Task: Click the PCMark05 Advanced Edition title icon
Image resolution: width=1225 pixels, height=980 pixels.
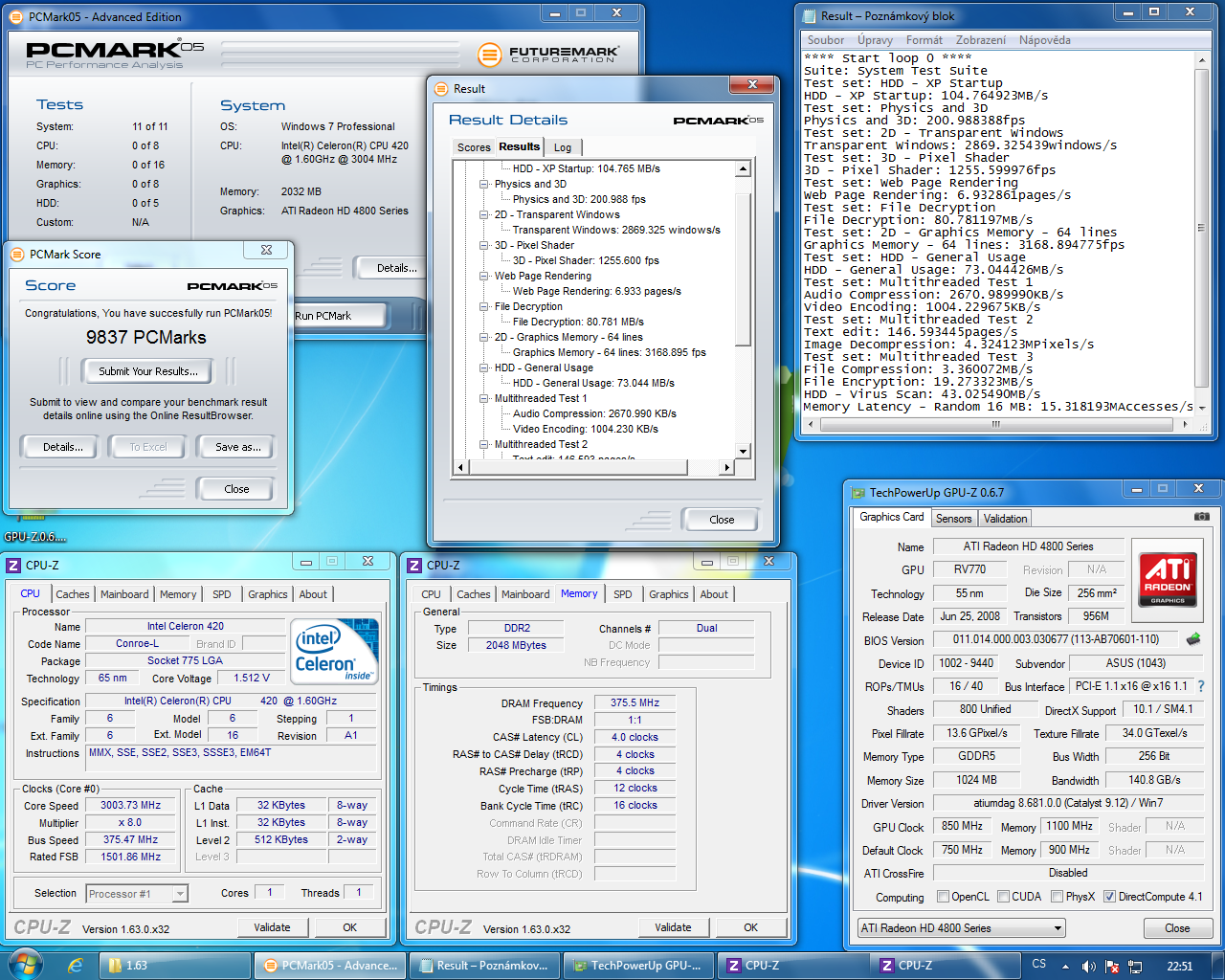Action: point(16,16)
